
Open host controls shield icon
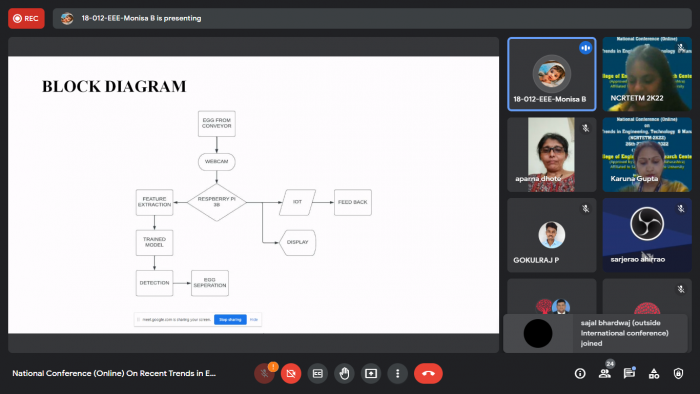click(x=678, y=373)
